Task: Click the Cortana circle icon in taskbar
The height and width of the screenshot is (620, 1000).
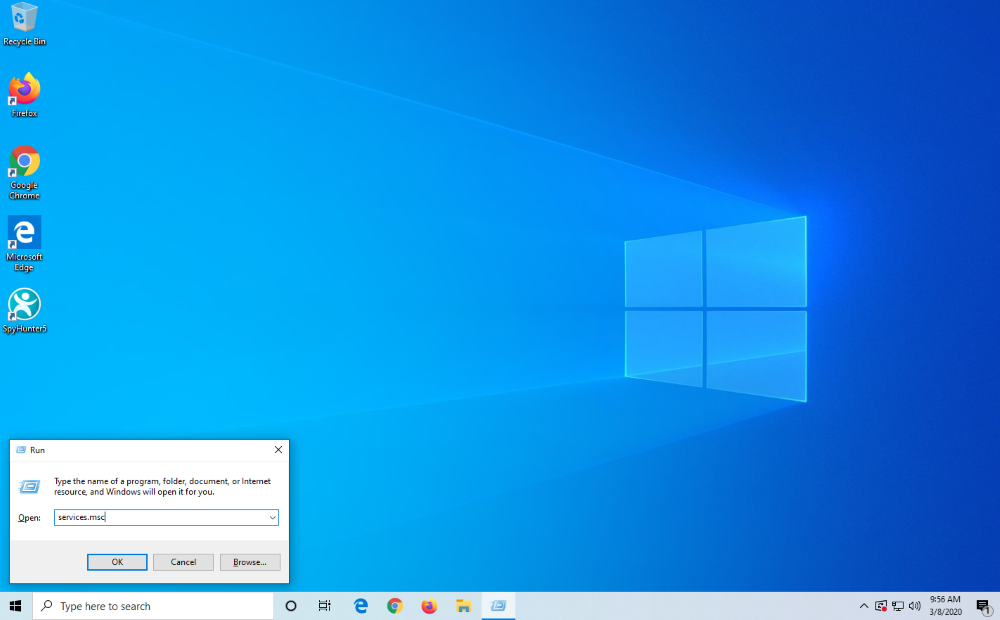Action: pyautogui.click(x=291, y=606)
